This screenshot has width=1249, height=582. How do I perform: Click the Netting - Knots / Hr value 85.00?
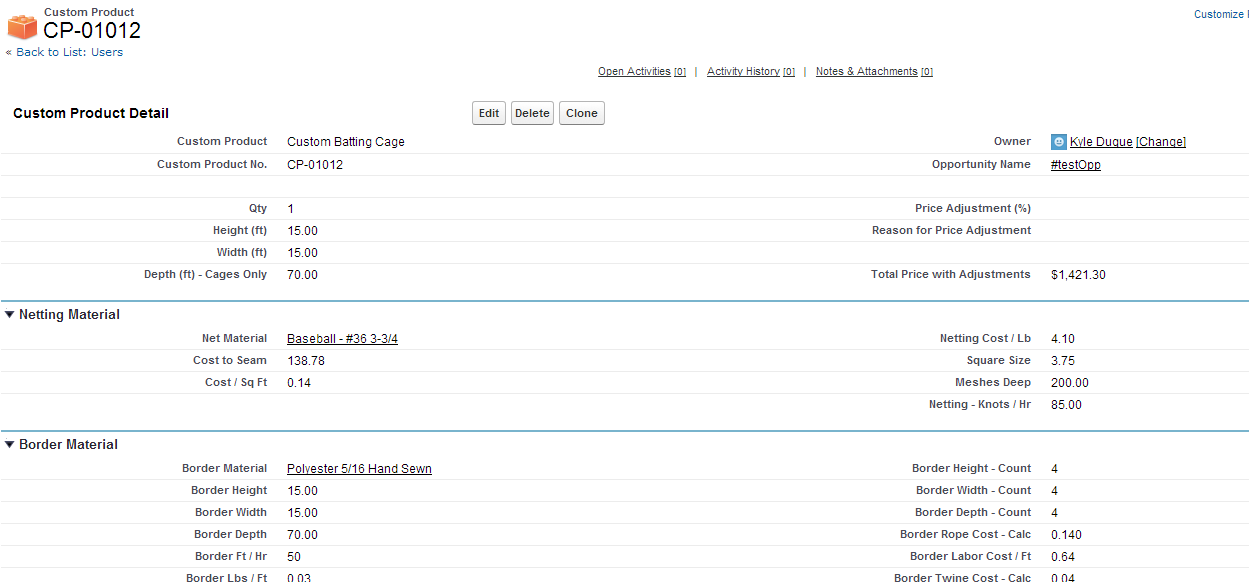tap(1066, 404)
